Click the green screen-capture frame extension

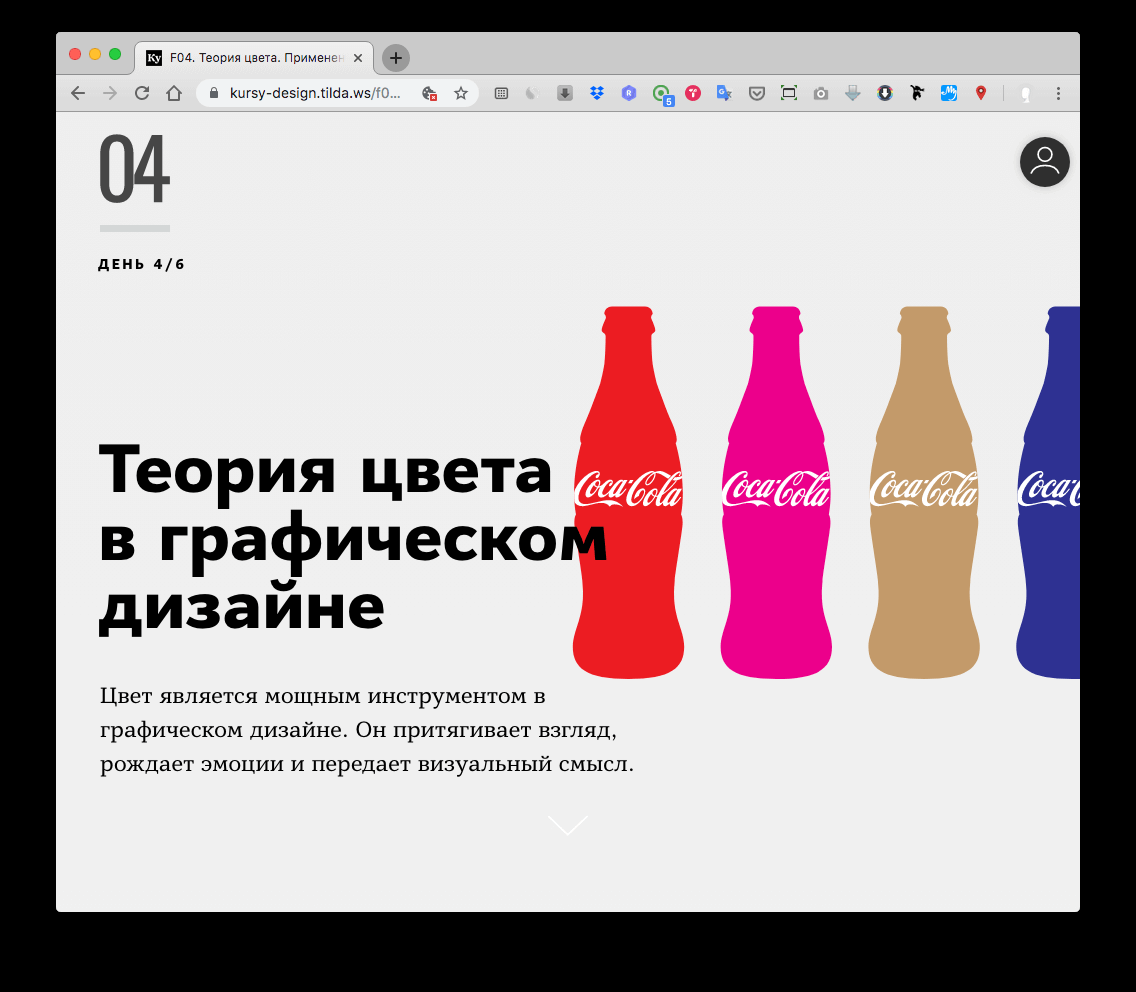(x=789, y=93)
